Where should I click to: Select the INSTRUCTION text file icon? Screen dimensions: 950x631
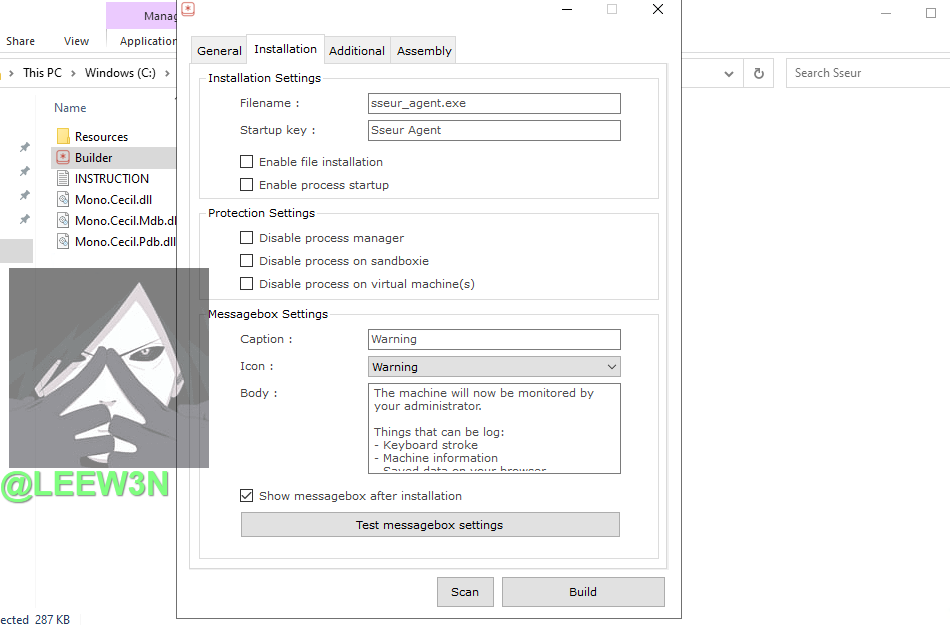pos(63,178)
